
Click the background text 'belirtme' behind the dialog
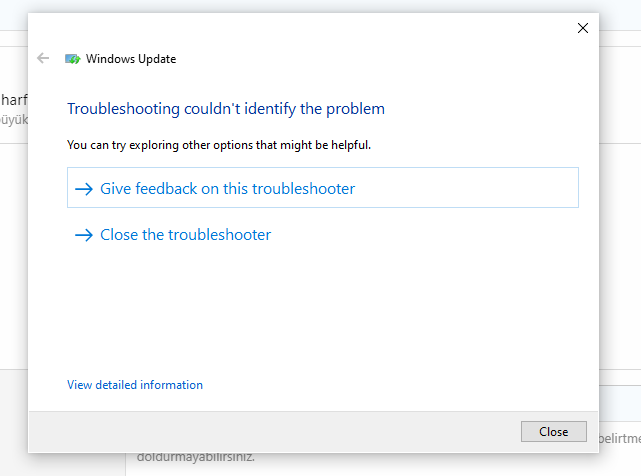pyautogui.click(x=620, y=438)
